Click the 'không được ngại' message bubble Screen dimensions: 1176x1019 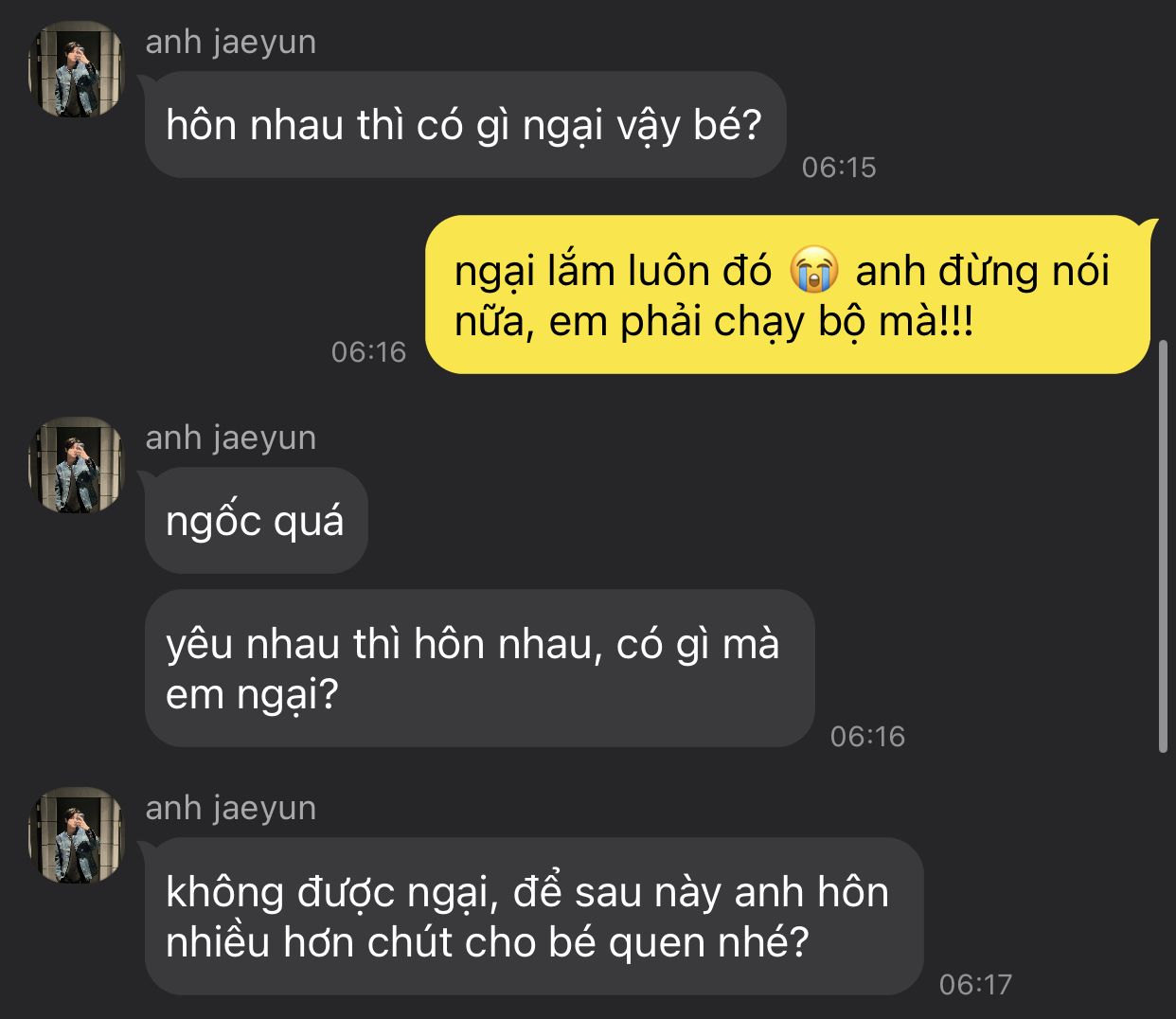pyautogui.click(x=533, y=916)
